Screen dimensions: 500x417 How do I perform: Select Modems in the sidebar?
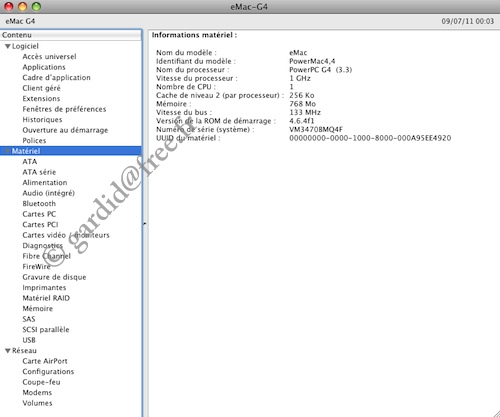37,393
